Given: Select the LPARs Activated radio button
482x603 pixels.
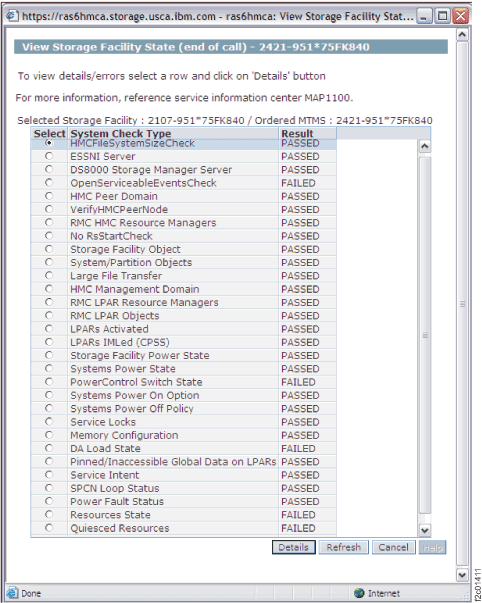Looking at the screenshot, I should click(49, 328).
